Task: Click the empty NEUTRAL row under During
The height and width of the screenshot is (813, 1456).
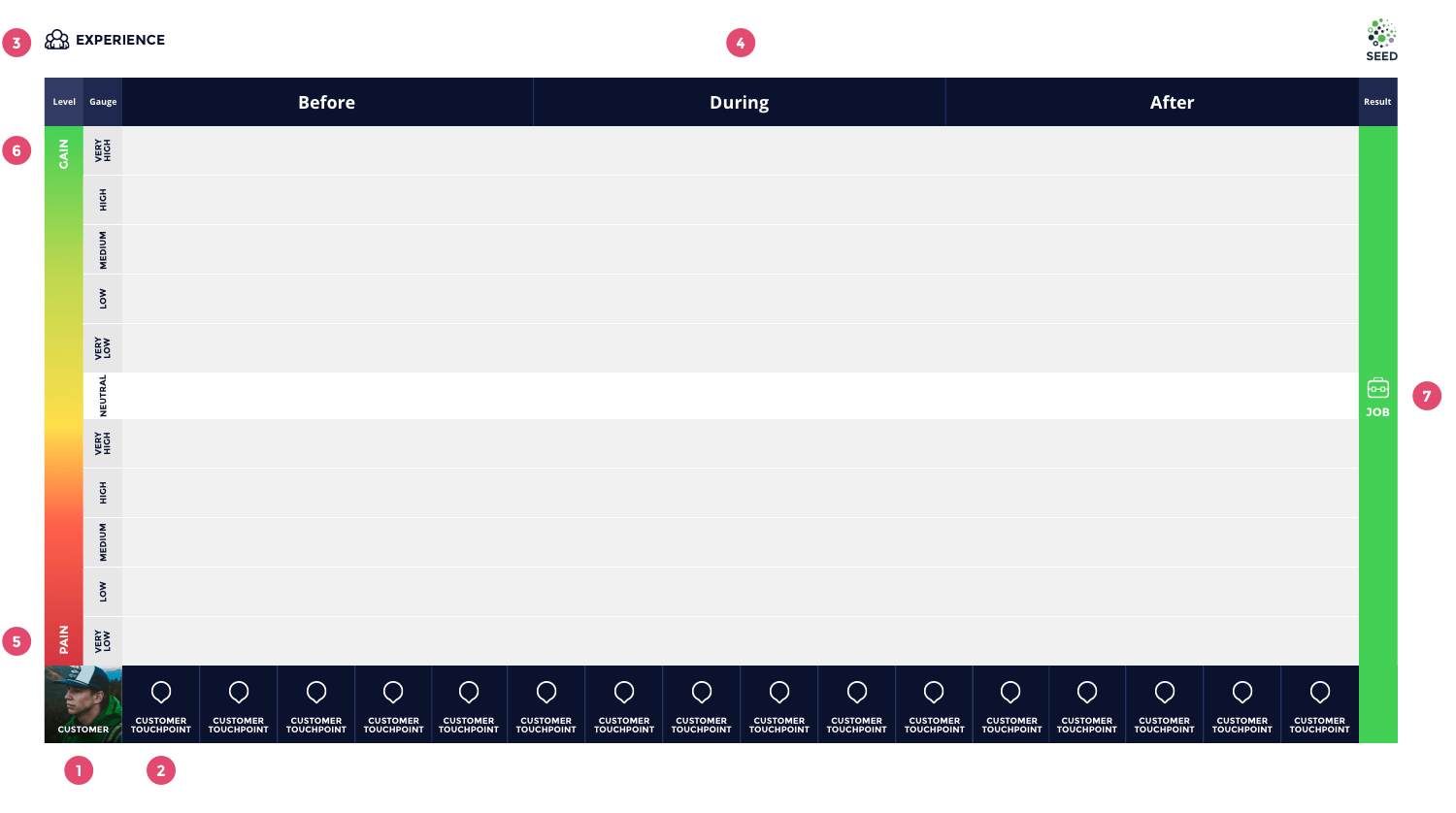Action: point(740,396)
